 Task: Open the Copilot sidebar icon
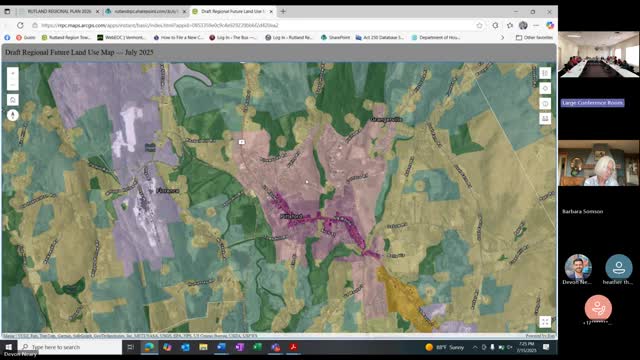[550, 25]
